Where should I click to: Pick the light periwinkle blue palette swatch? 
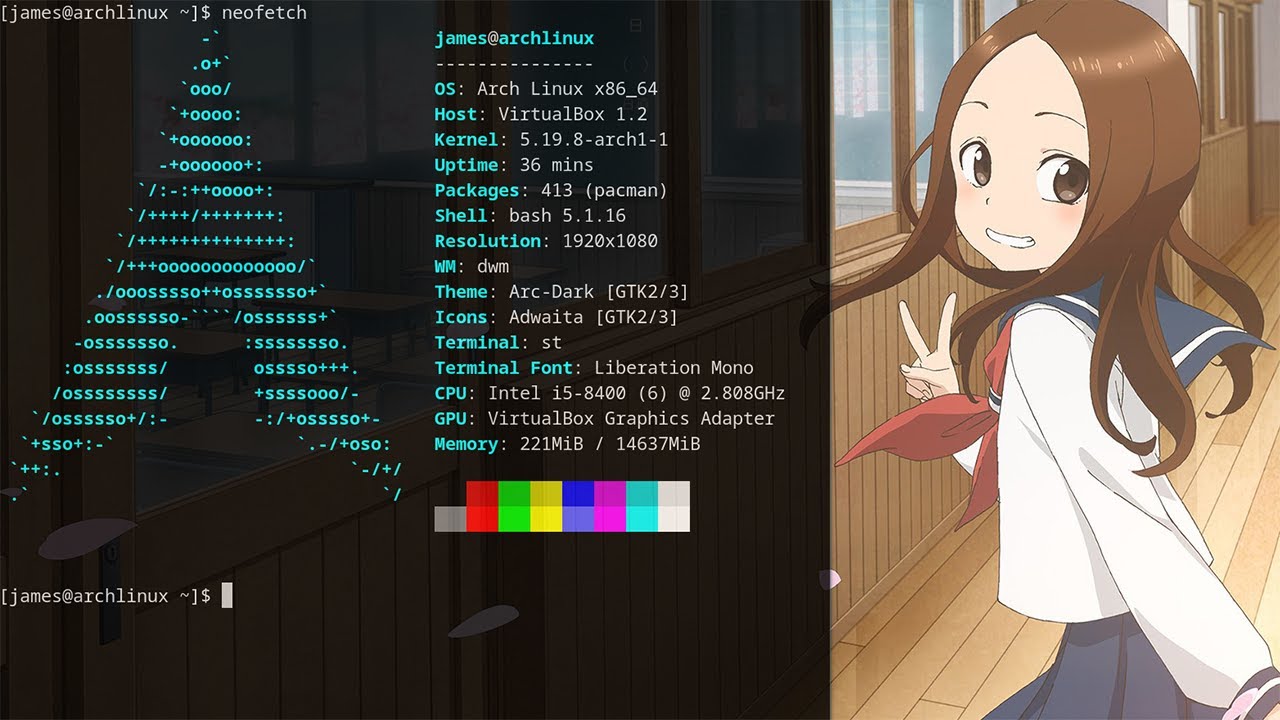point(578,519)
